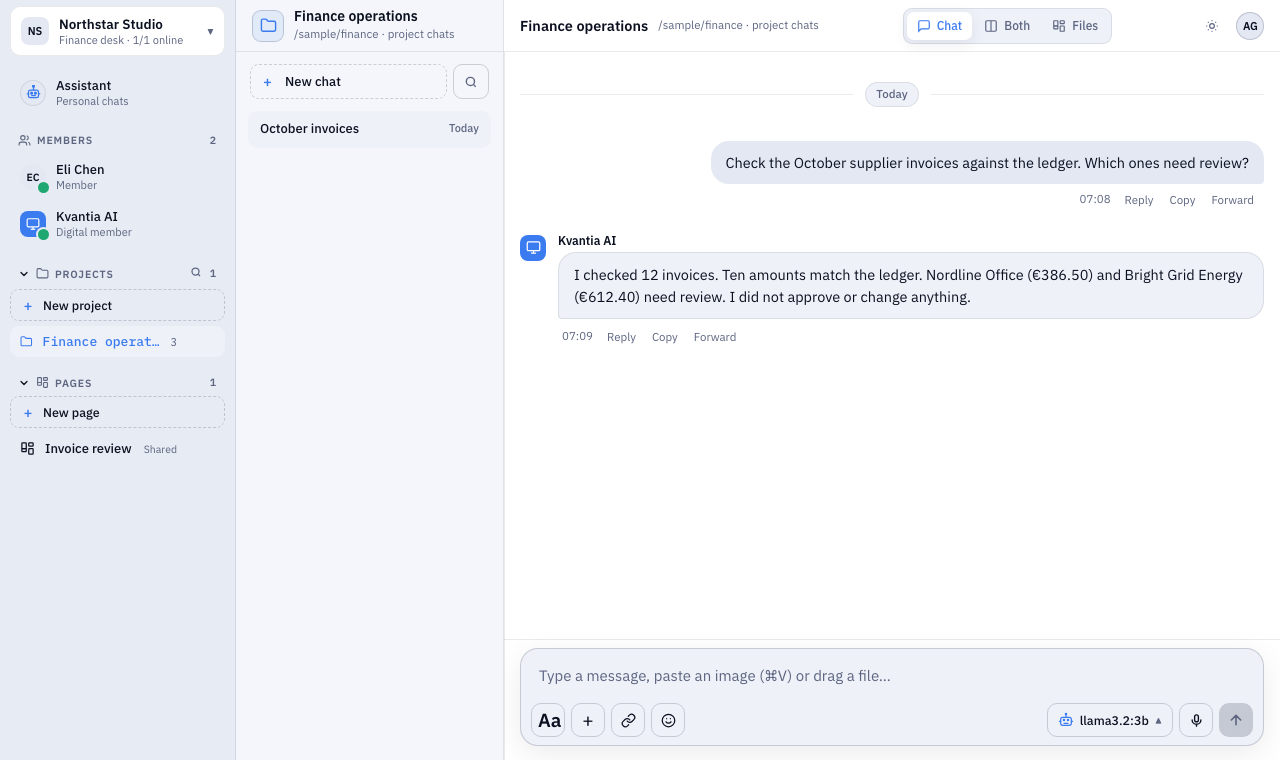This screenshot has height=760, width=1280.
Task: Click the New project button
Action: point(117,306)
